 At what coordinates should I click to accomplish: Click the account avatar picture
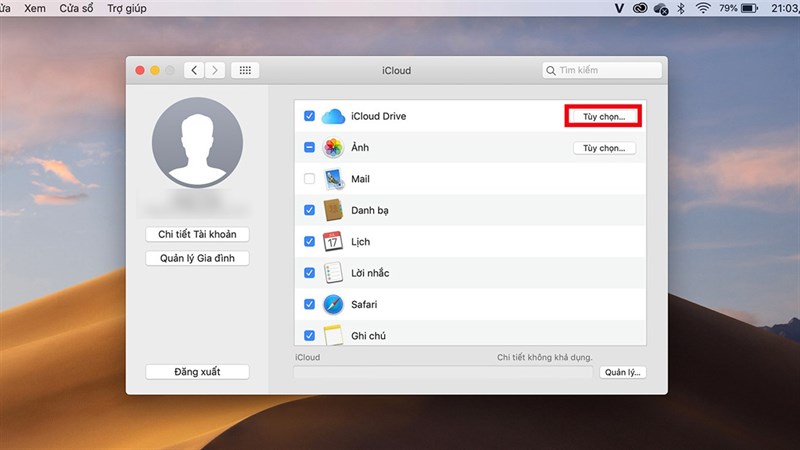pyautogui.click(x=197, y=143)
